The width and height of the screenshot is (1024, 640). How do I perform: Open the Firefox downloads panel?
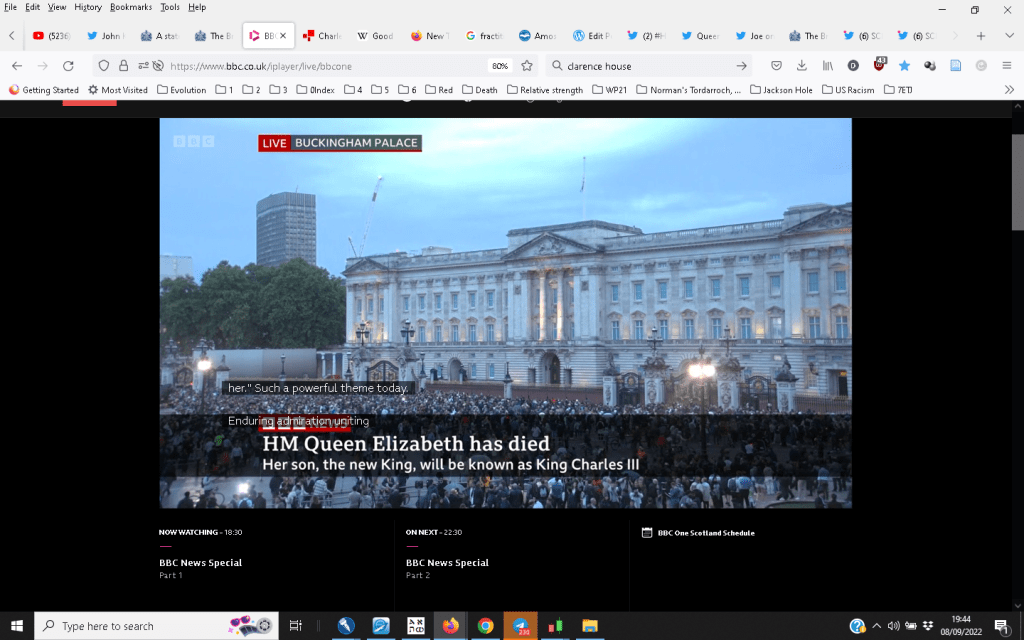[801, 66]
